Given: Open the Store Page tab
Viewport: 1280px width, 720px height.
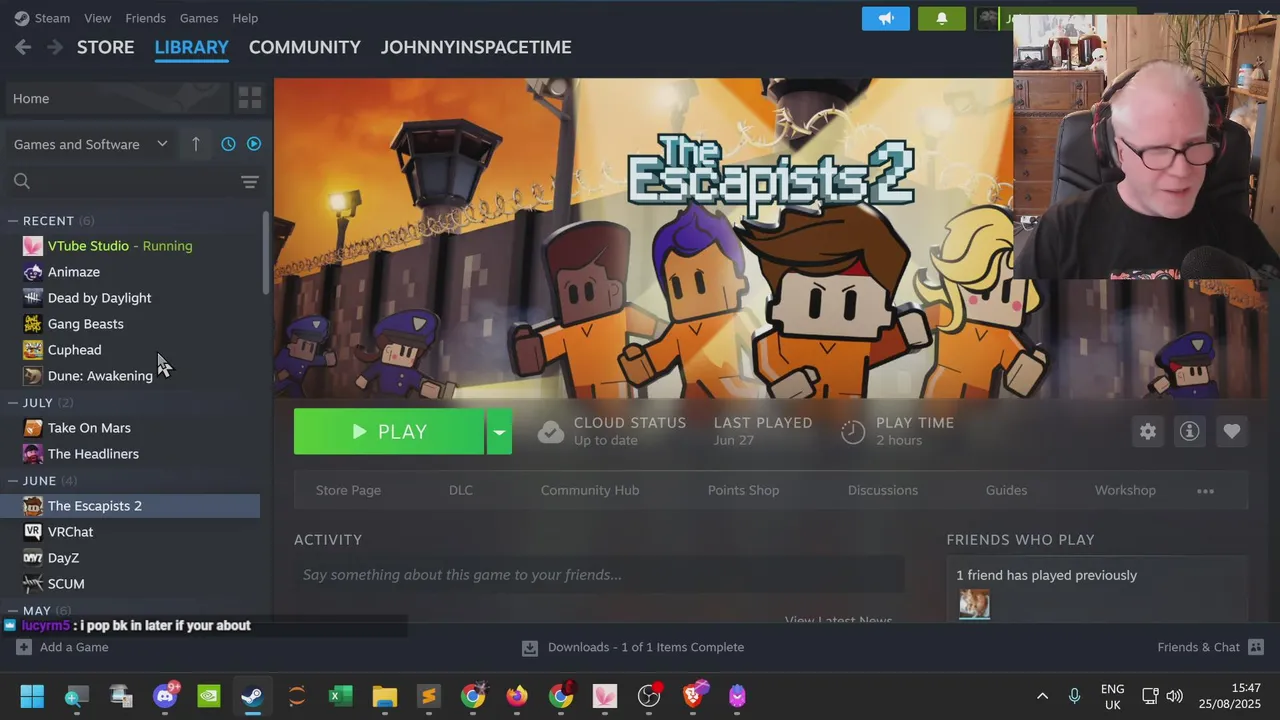Looking at the screenshot, I should coord(348,490).
